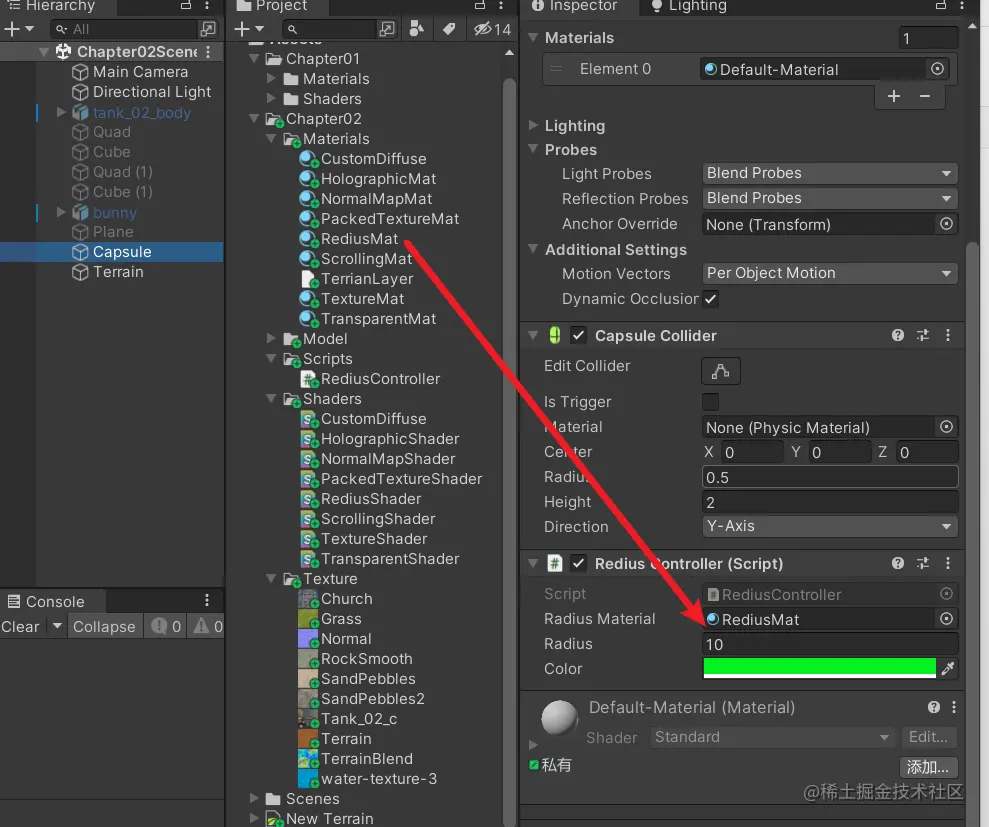Remove material element with minus button
Viewport: 989px width, 827px height.
(x=925, y=96)
